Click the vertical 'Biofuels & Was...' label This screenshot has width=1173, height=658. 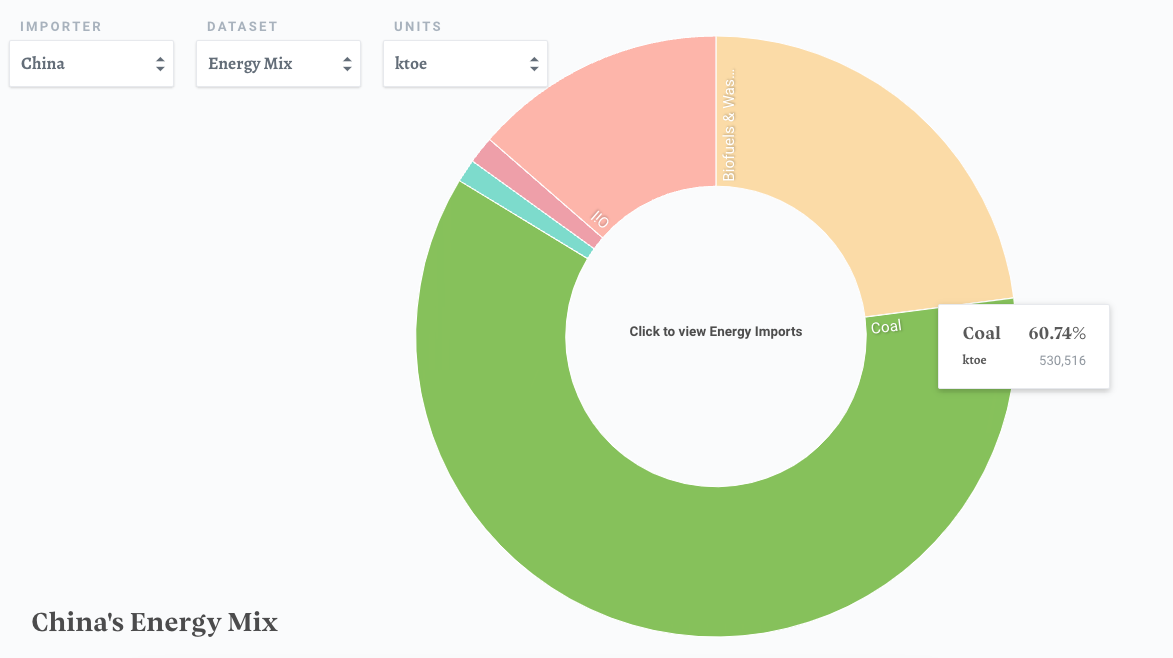click(x=729, y=125)
